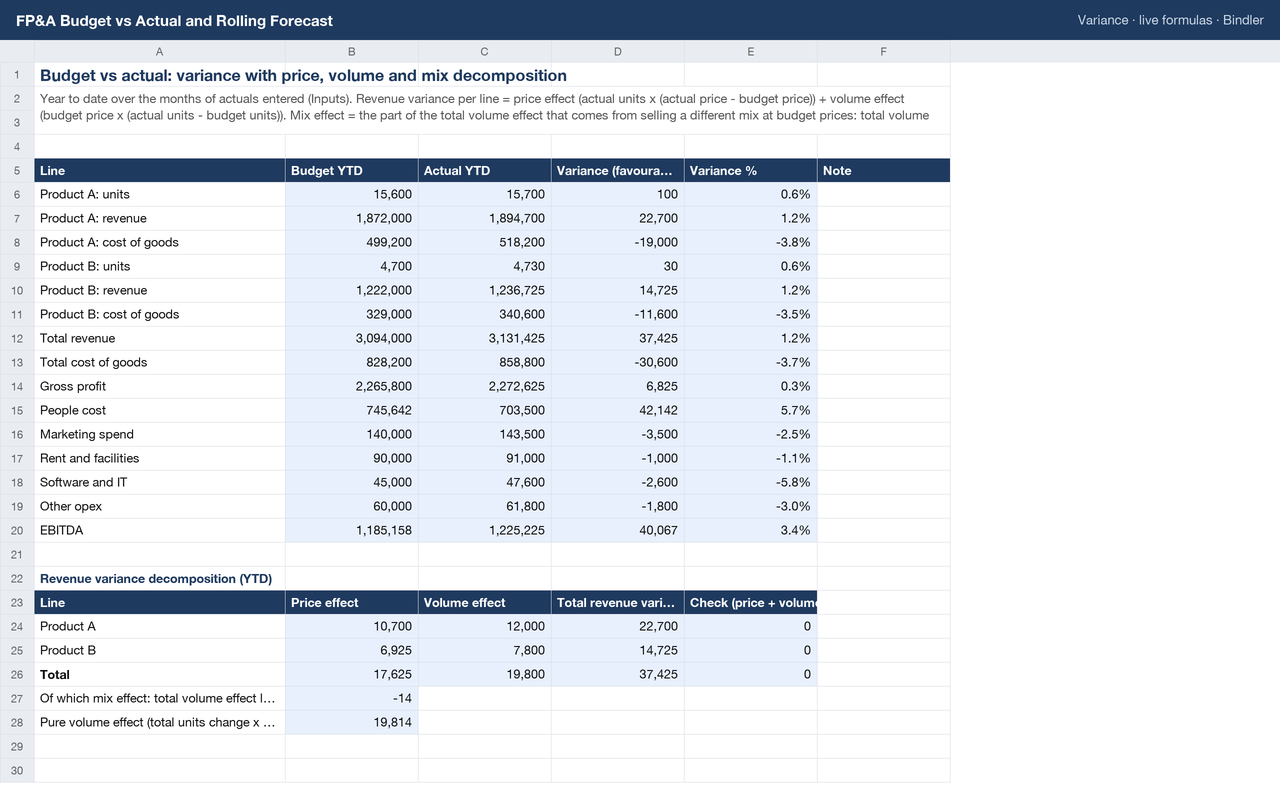
Task: Select row 20 header number
Action: tap(17, 530)
